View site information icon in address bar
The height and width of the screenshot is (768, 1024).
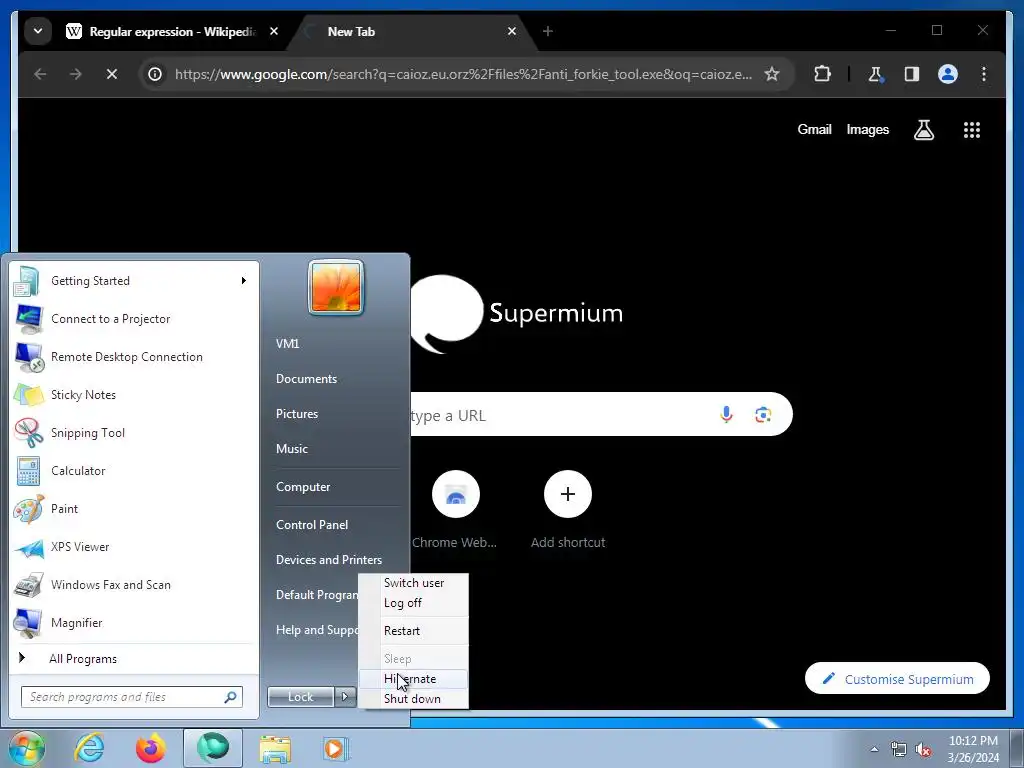[x=155, y=74]
